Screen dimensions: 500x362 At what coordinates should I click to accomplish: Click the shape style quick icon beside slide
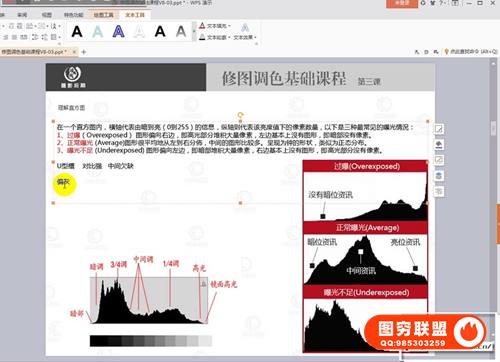click(x=439, y=129)
